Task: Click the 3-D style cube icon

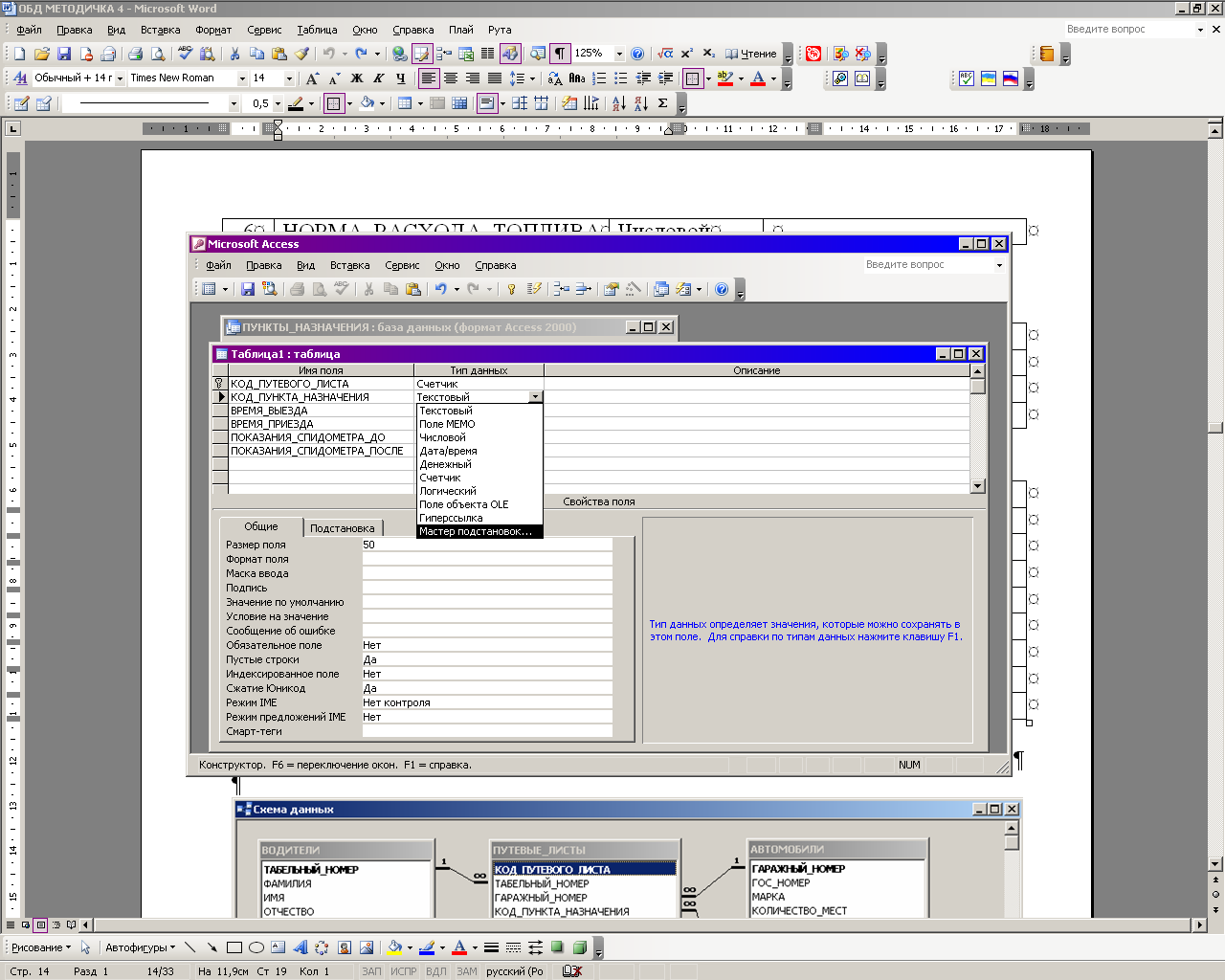Action: tap(579, 947)
